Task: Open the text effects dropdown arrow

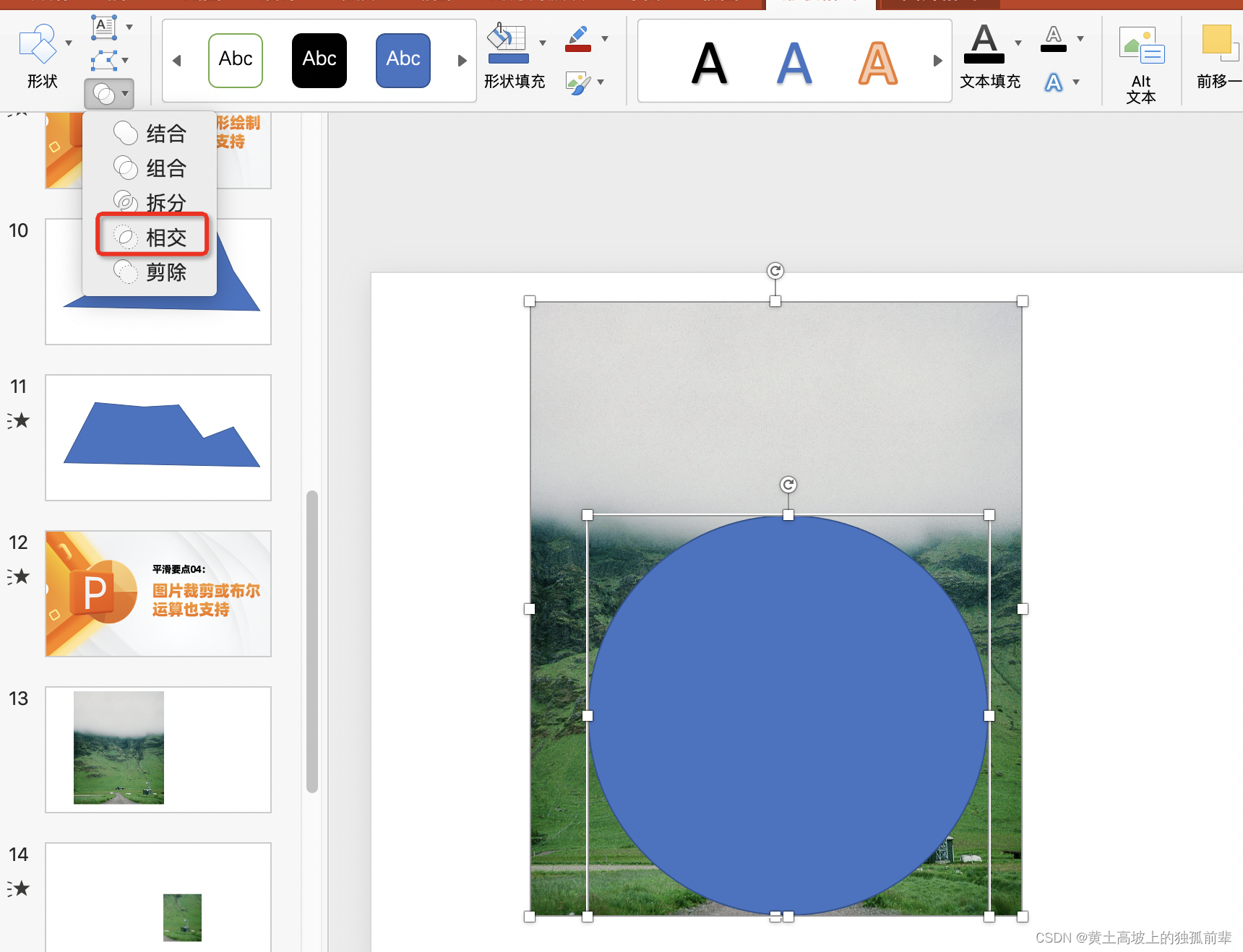Action: (x=1076, y=82)
